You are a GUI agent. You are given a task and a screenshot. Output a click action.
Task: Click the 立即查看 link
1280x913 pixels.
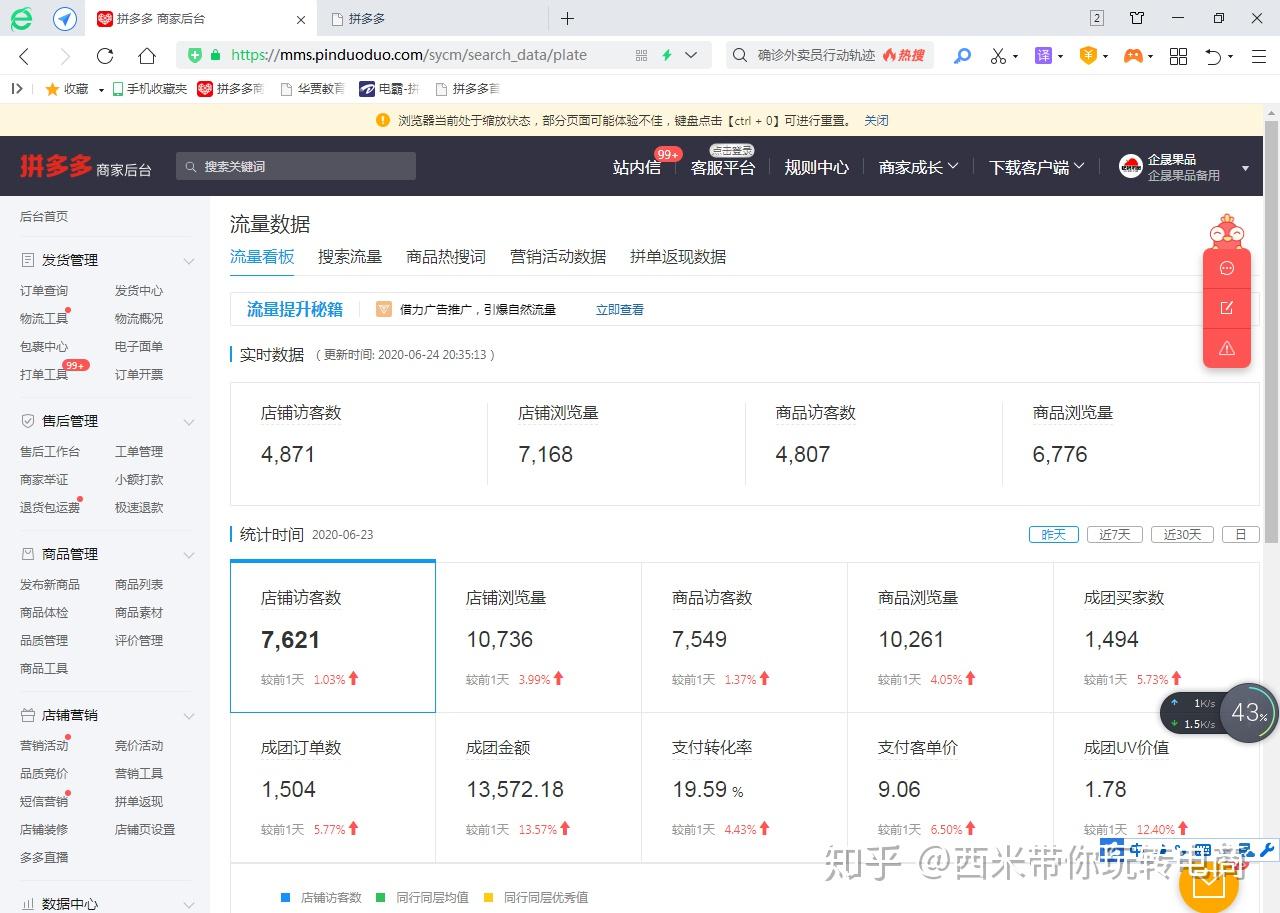(620, 310)
